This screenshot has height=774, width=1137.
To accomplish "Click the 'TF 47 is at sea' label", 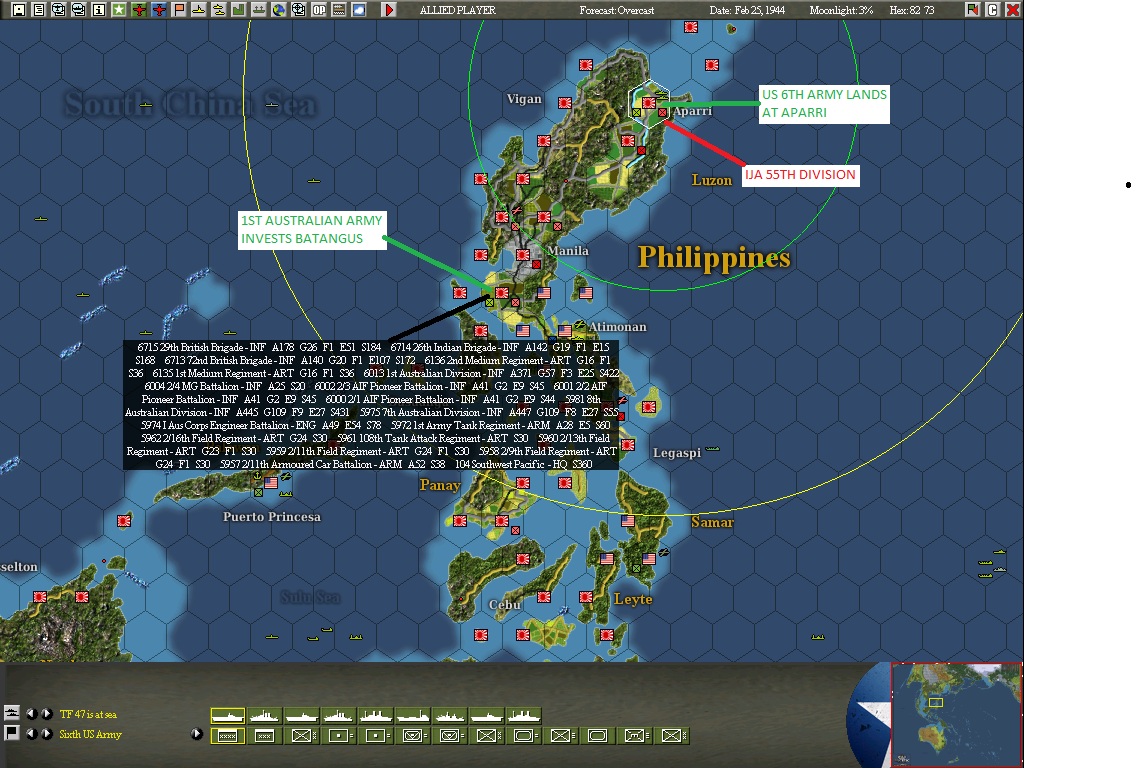I will tap(88, 715).
